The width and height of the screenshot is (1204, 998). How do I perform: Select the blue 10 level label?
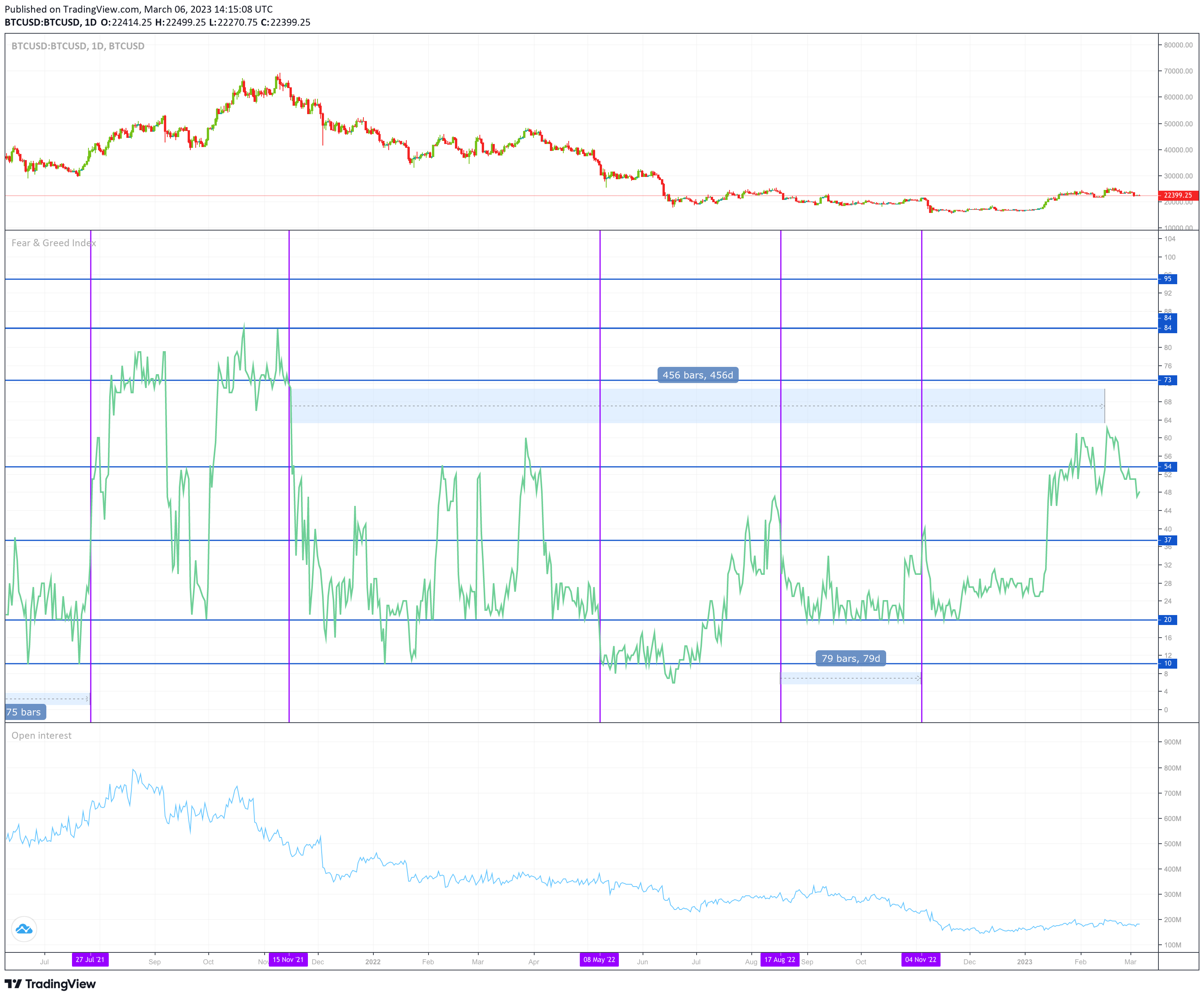pyautogui.click(x=1168, y=663)
